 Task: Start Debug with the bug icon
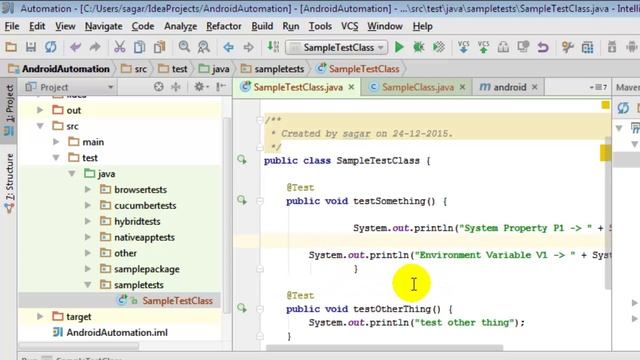coord(419,47)
